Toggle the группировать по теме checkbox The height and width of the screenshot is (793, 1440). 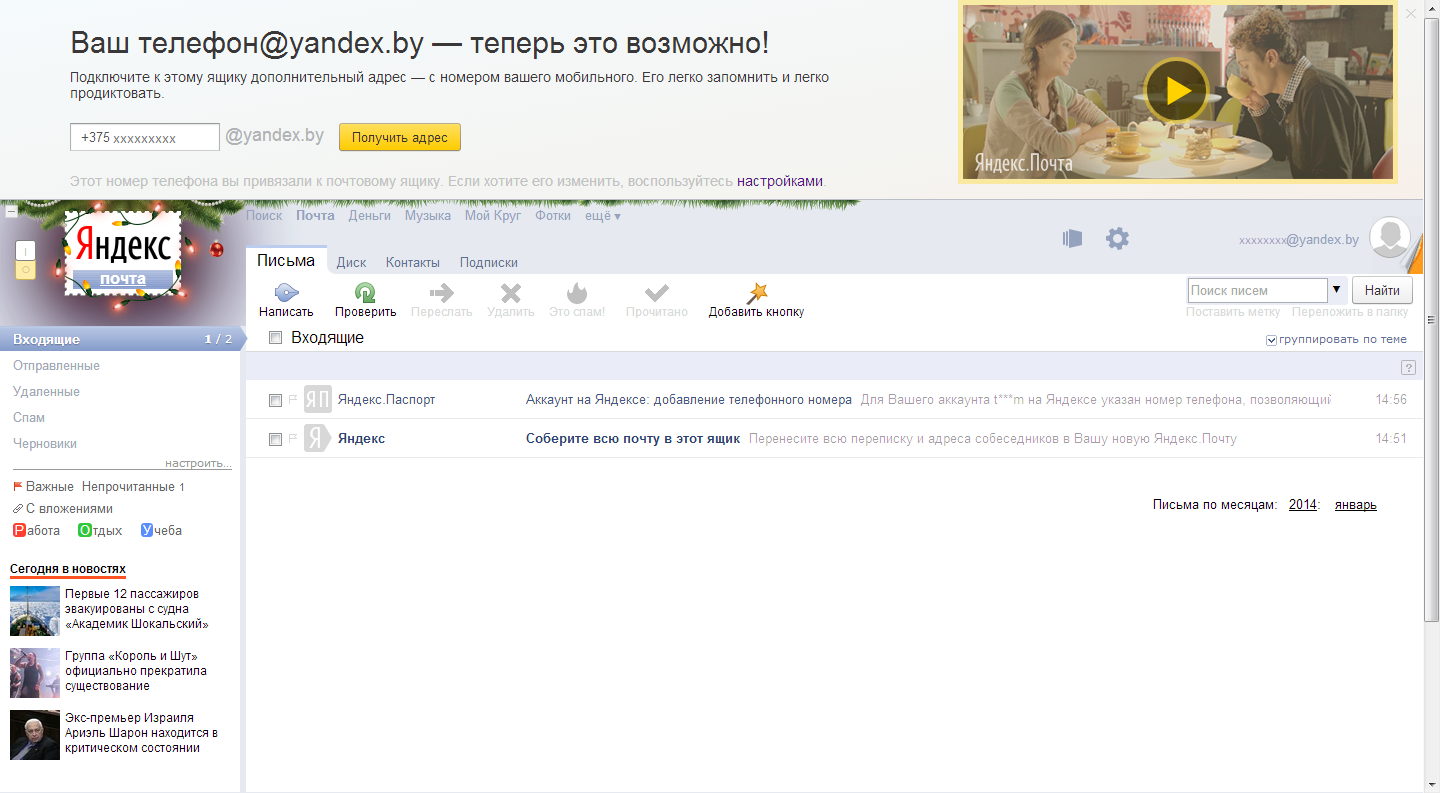(1271, 340)
